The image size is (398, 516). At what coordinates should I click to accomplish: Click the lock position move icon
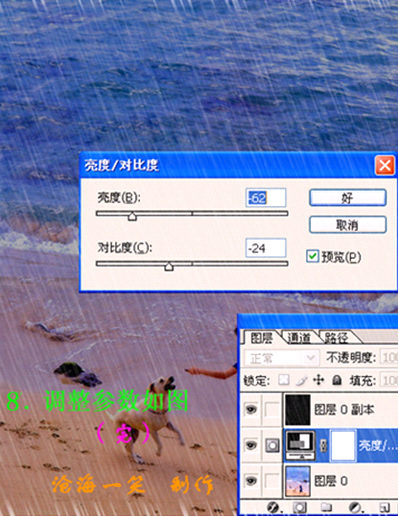pos(318,380)
